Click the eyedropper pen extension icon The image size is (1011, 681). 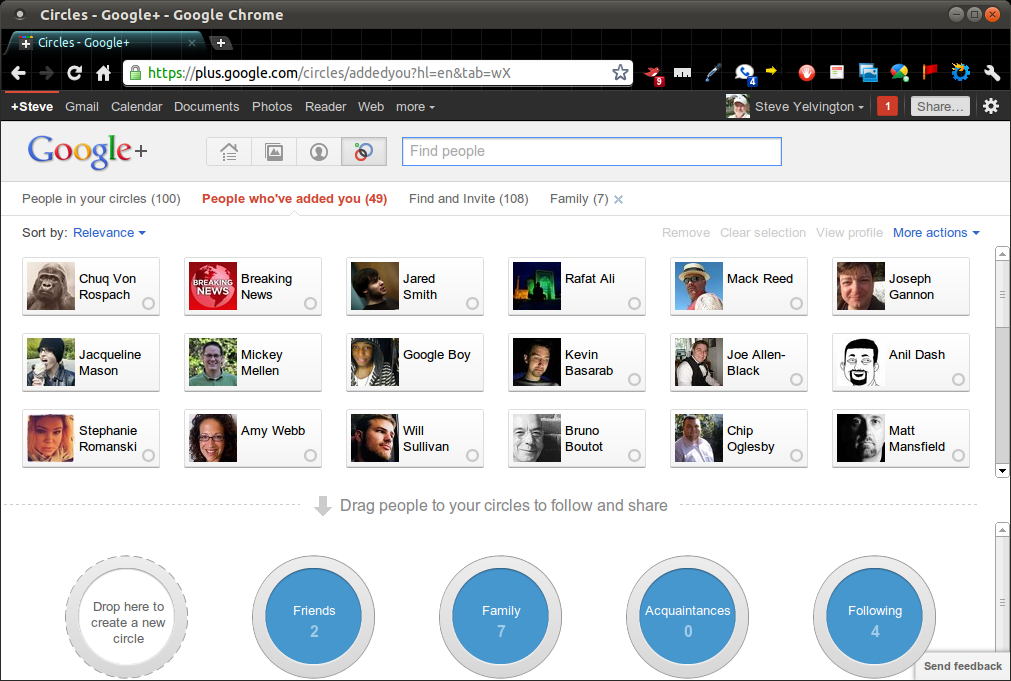click(712, 73)
